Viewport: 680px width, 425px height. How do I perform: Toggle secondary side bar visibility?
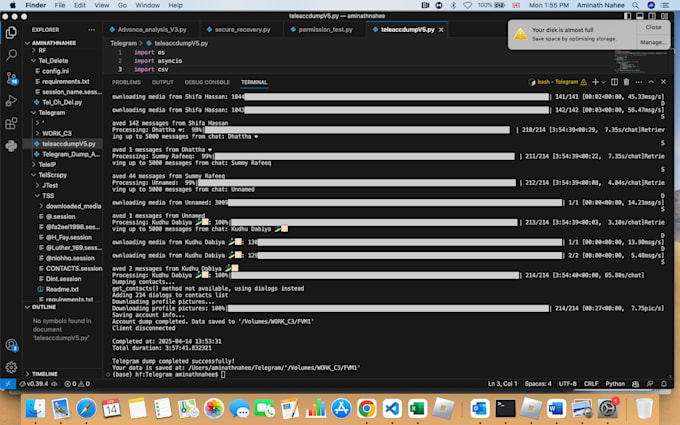pyautogui.click(x=652, y=16)
